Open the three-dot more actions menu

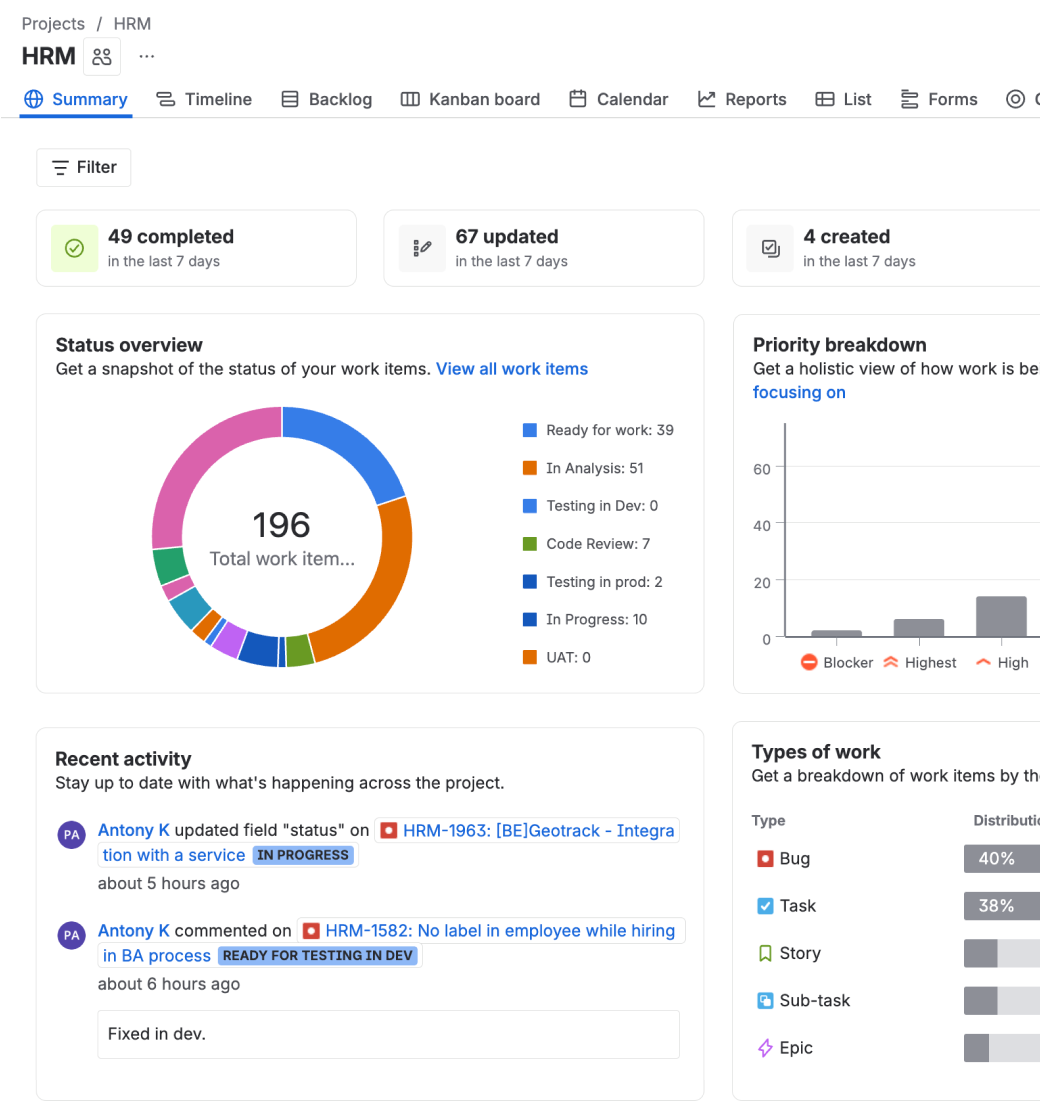tap(147, 56)
